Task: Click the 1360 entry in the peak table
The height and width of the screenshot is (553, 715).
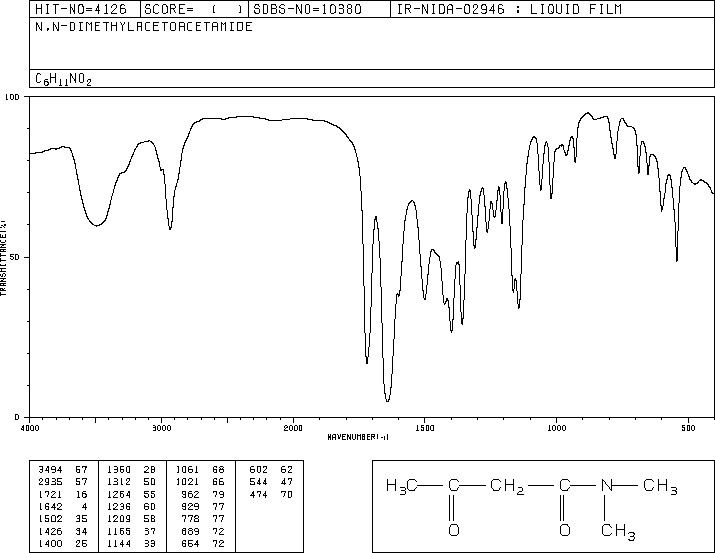Action: (119, 470)
